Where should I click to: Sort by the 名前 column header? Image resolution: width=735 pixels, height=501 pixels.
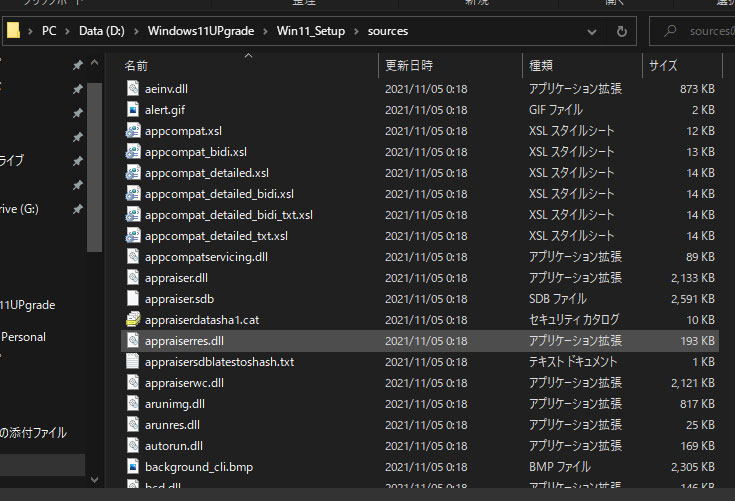[x=249, y=65]
